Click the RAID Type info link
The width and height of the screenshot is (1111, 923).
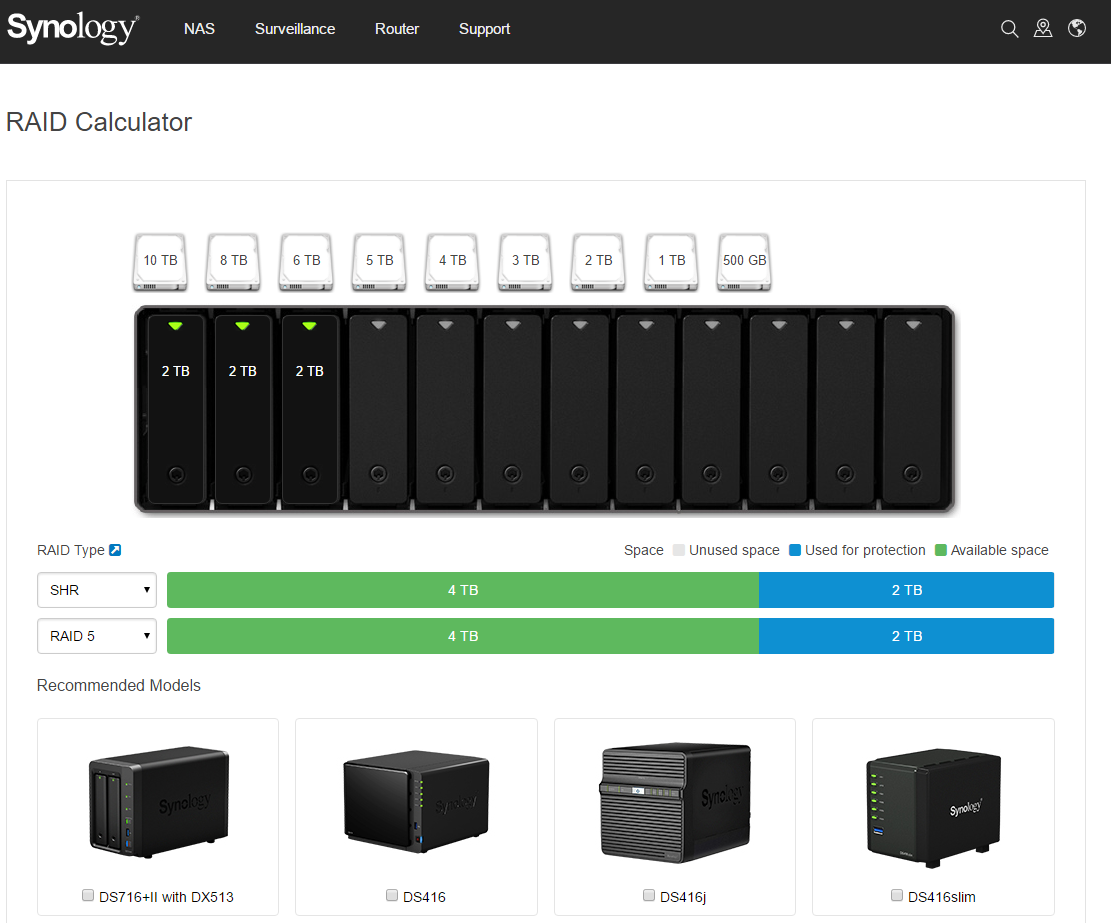coord(115,549)
